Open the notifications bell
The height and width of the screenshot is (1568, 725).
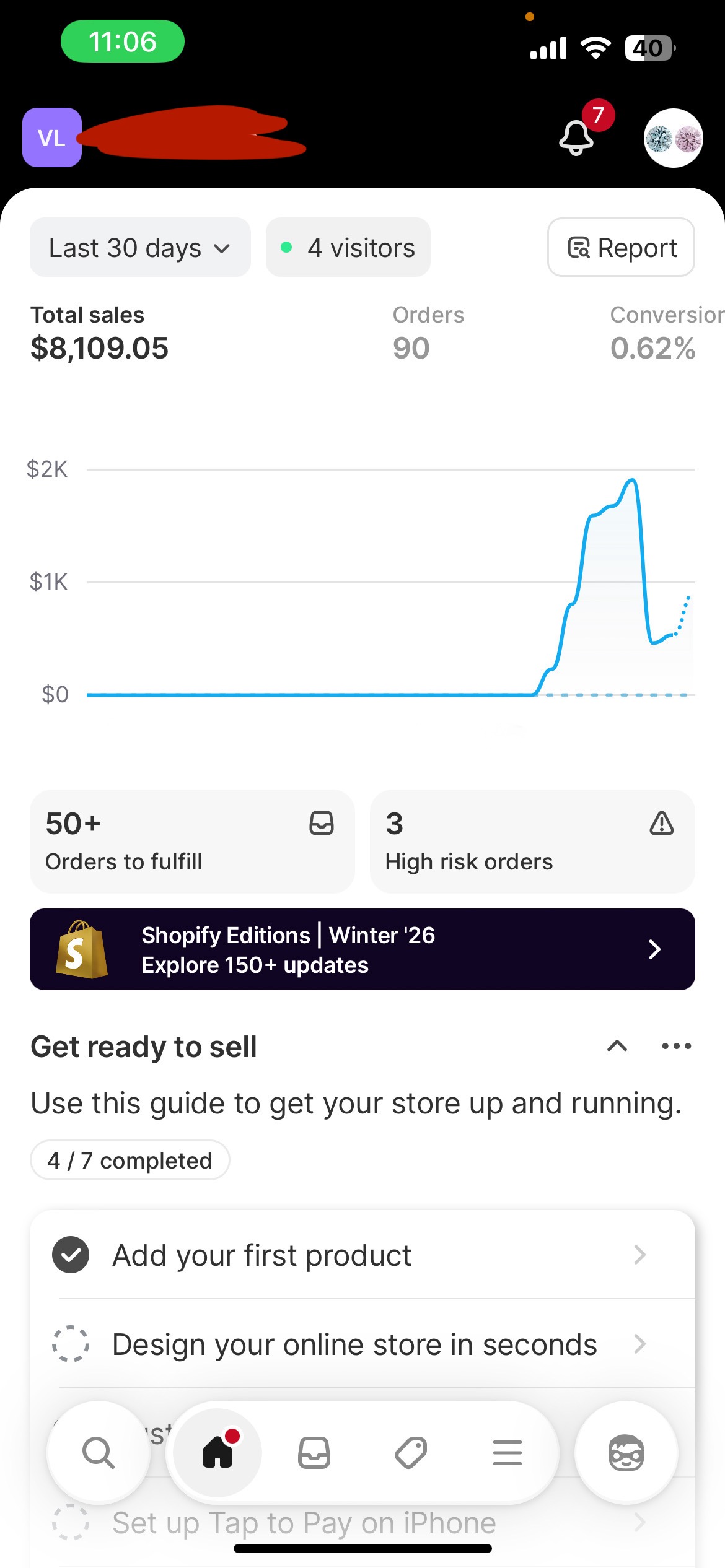click(x=577, y=137)
